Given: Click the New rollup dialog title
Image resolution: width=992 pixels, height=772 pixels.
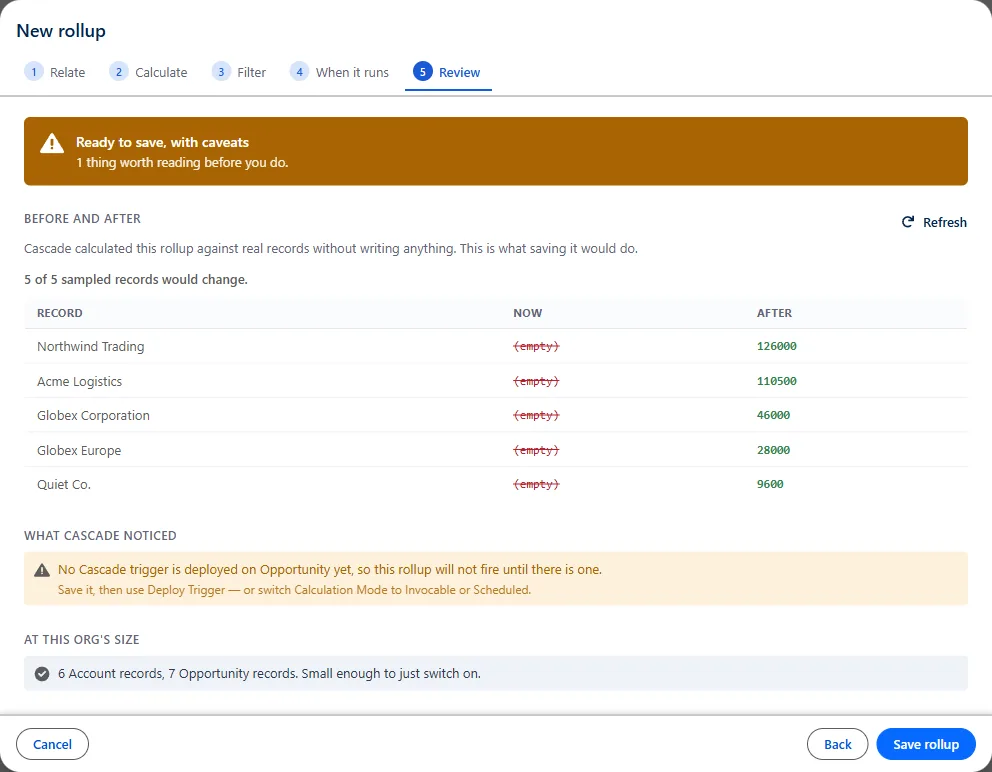Looking at the screenshot, I should coord(61,31).
